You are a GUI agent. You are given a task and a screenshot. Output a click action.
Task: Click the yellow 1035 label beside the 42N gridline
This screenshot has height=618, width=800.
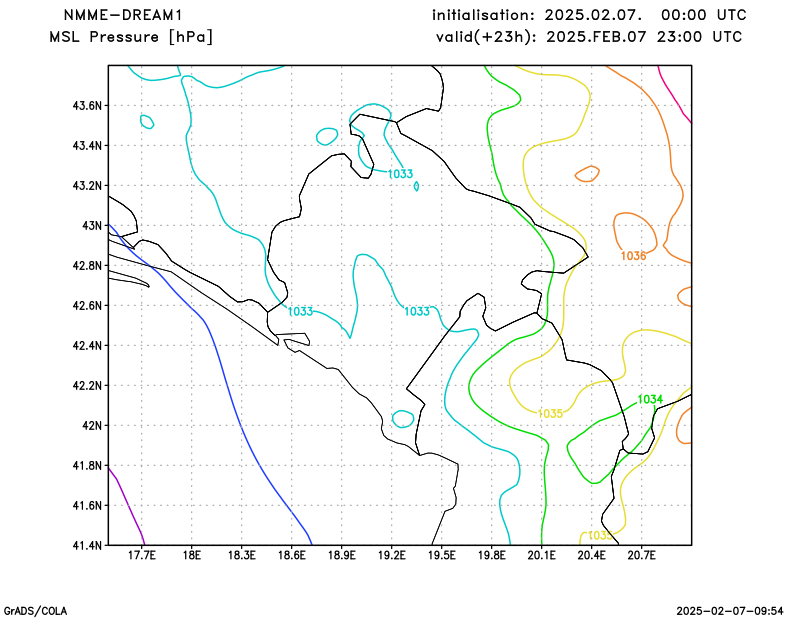click(x=550, y=414)
